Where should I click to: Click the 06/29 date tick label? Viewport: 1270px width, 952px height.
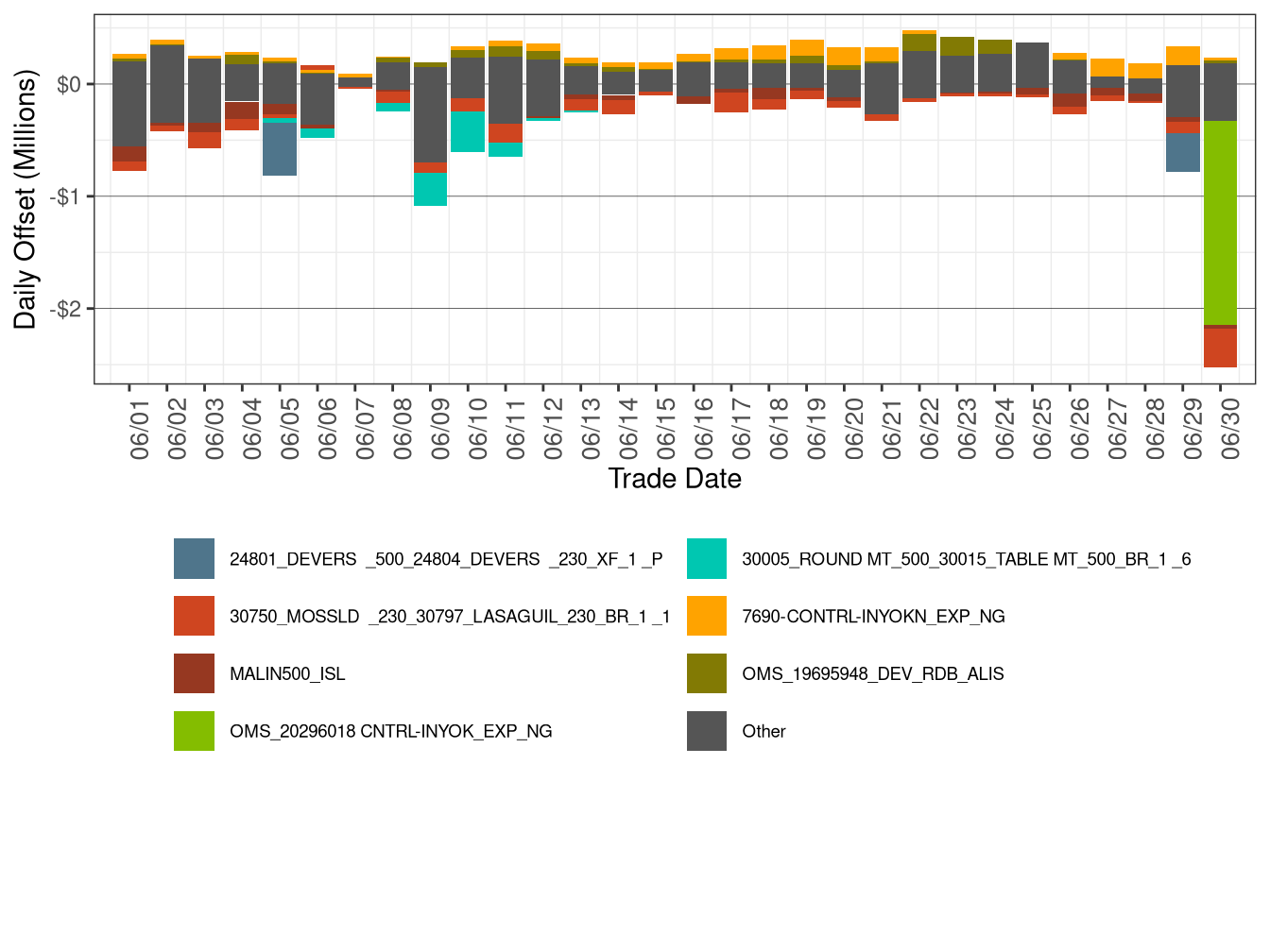[1193, 429]
